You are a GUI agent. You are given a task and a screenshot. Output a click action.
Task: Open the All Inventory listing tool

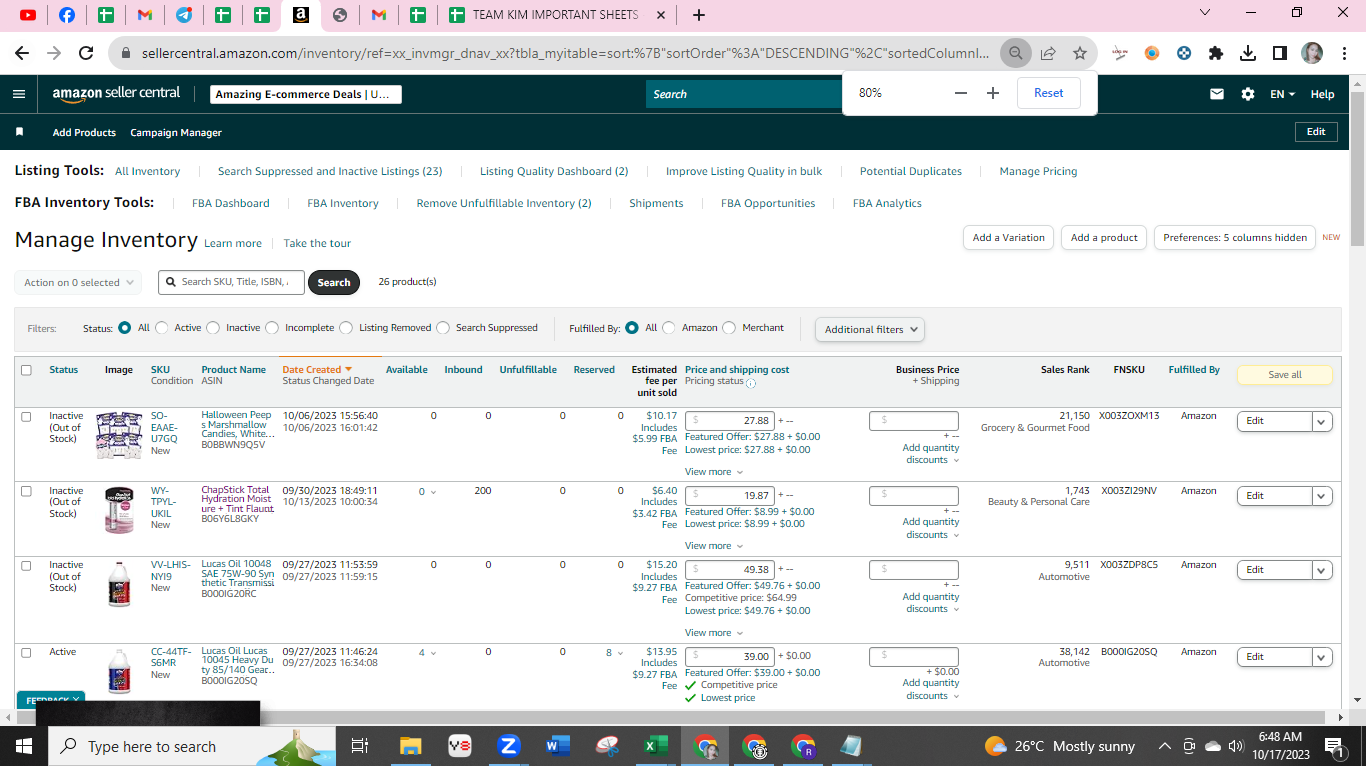point(148,171)
